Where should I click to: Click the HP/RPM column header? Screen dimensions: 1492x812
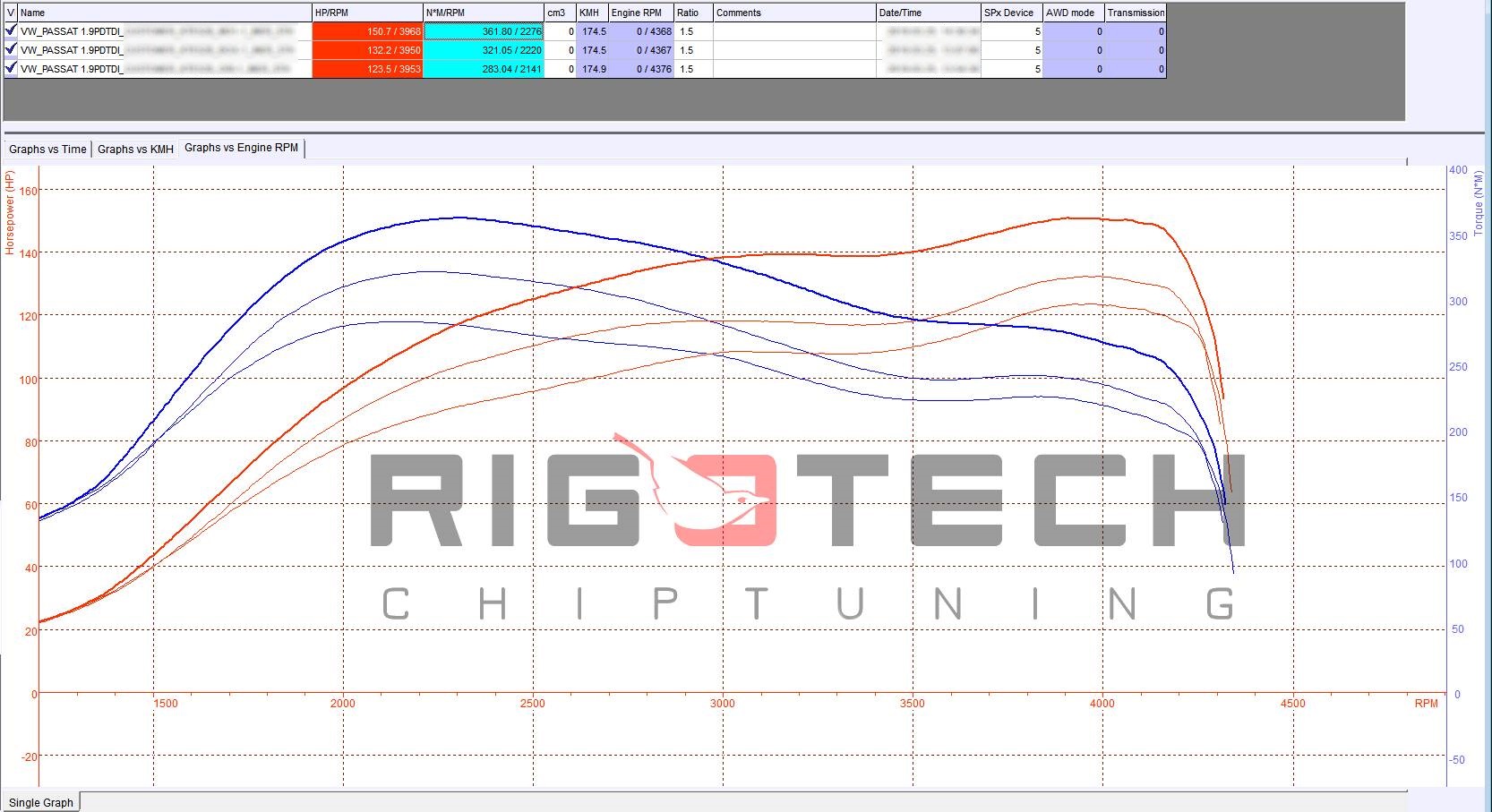tap(367, 13)
